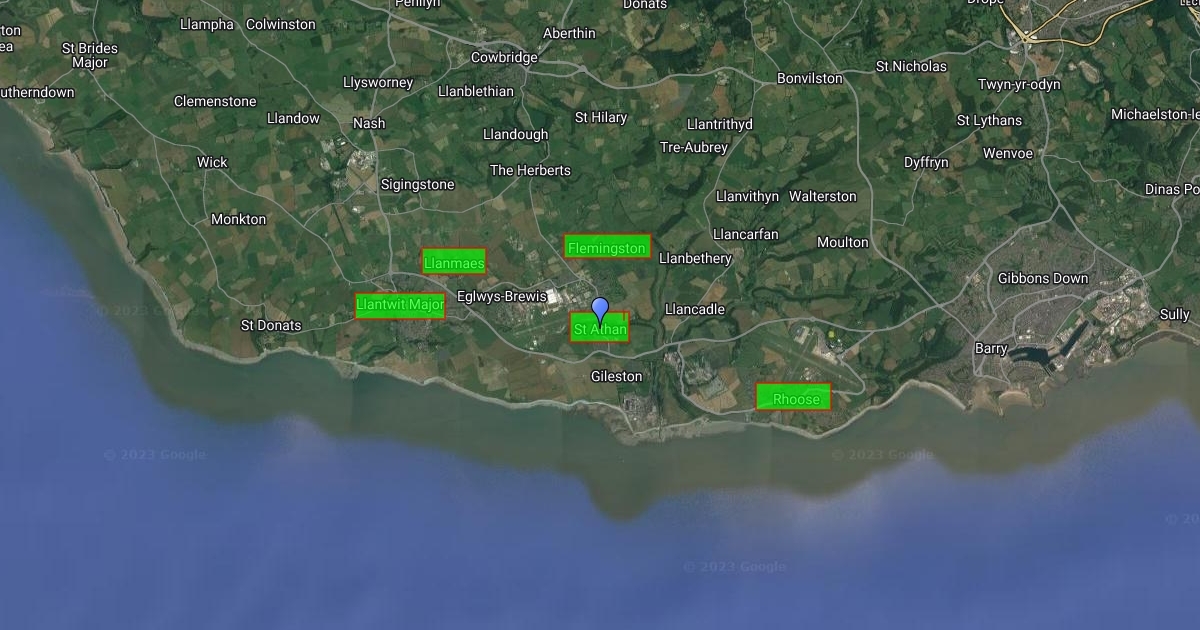
Task: Click the Llanbethery place label
Action: 695,258
